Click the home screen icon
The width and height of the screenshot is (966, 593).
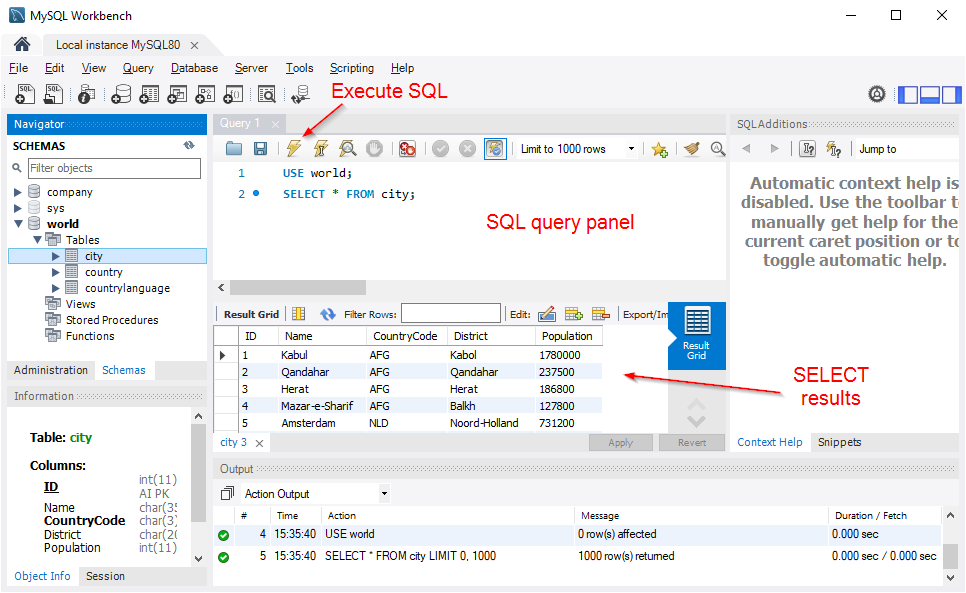click(22, 44)
